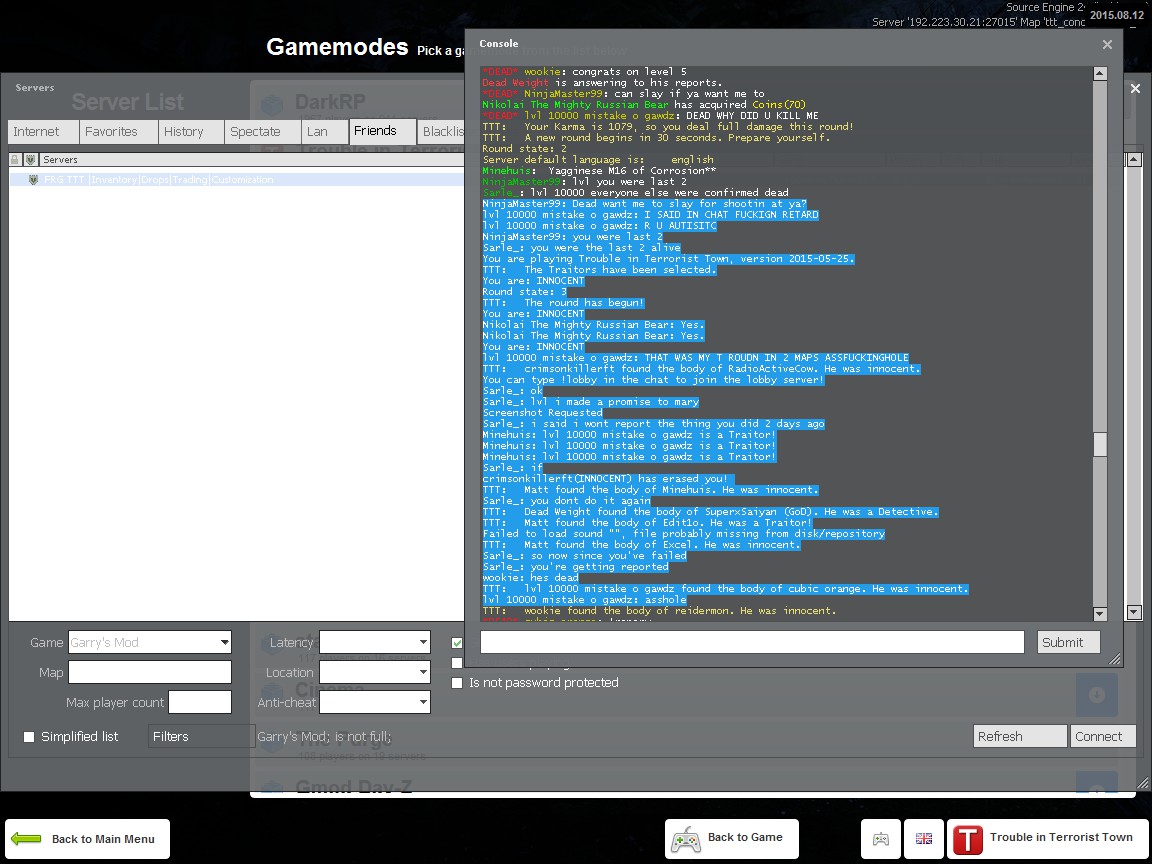Click console line 'wookie: congrats on level 5'
Screen dimensions: 1152x864
[x=584, y=72]
